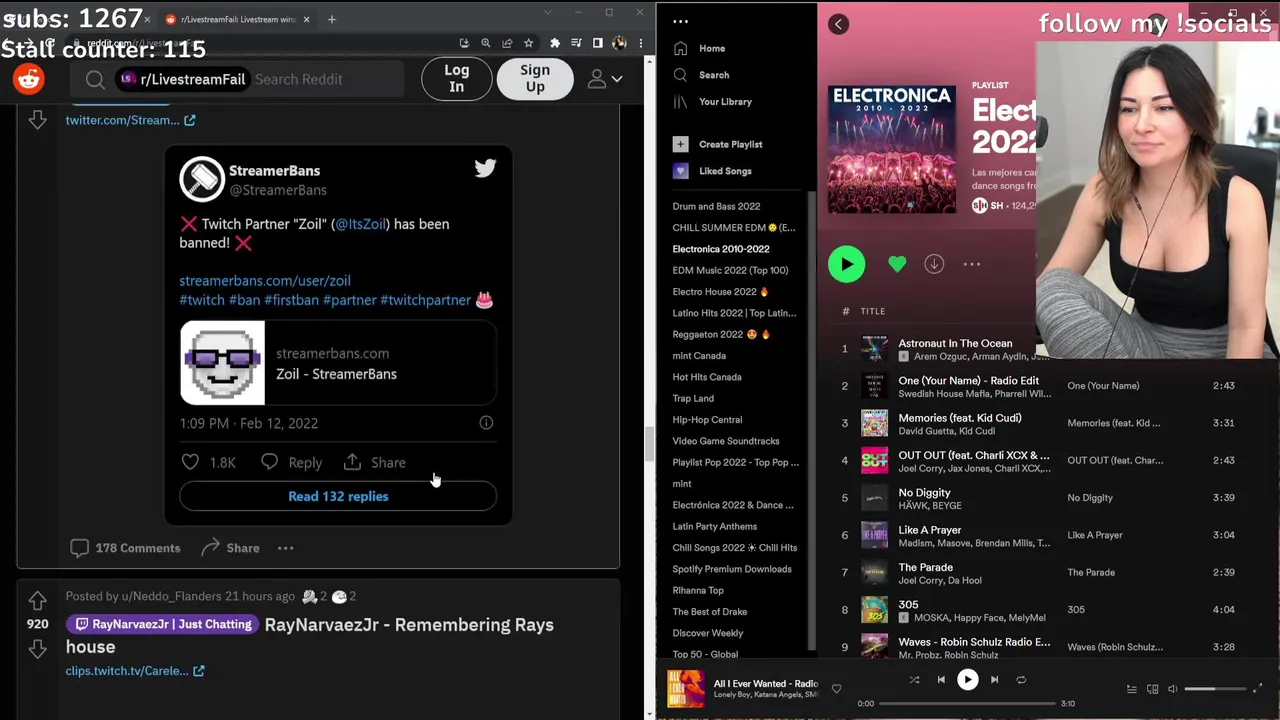The image size is (1280, 720).
Task: Seek on the Spotify song progress bar
Action: click(x=967, y=703)
